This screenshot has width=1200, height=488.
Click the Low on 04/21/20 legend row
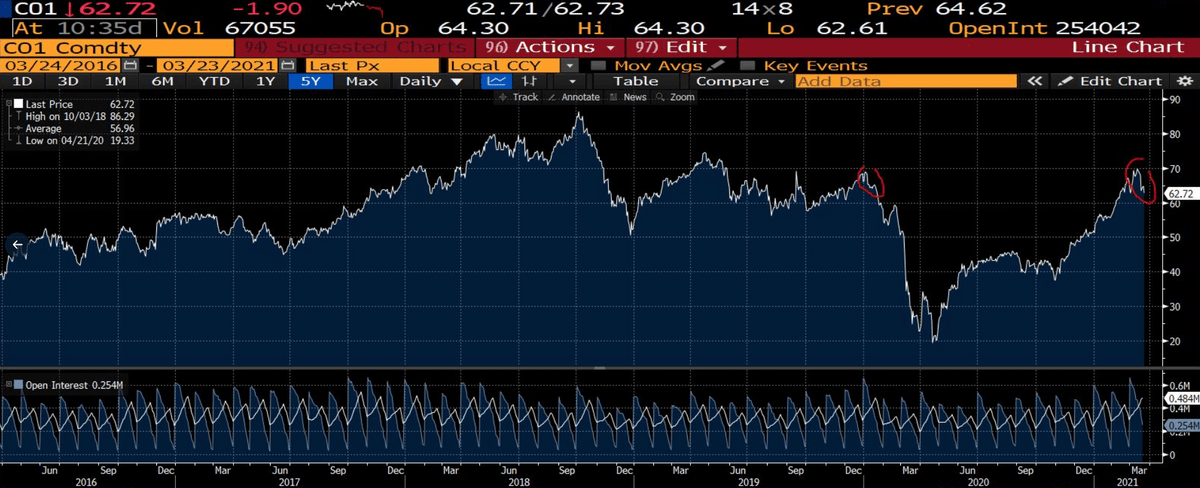pyautogui.click(x=77, y=140)
